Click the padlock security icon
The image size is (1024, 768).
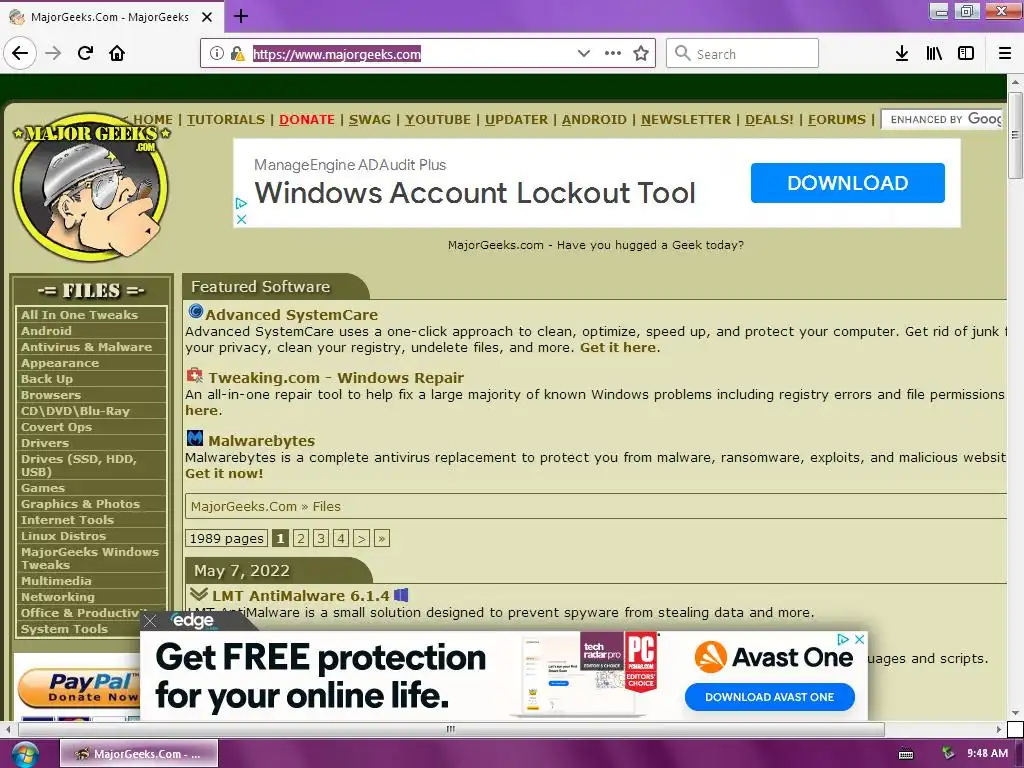pyautogui.click(x=237, y=54)
